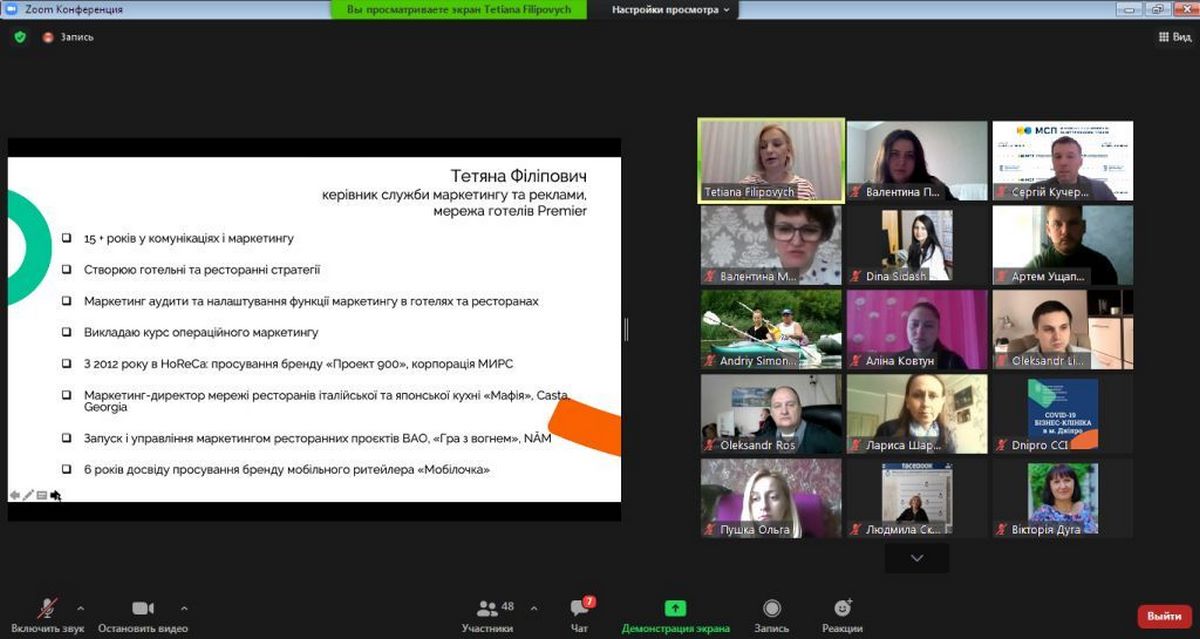Viewport: 1200px width, 639px height.
Task: Stop camera with Остановить видео
Action: point(143,614)
